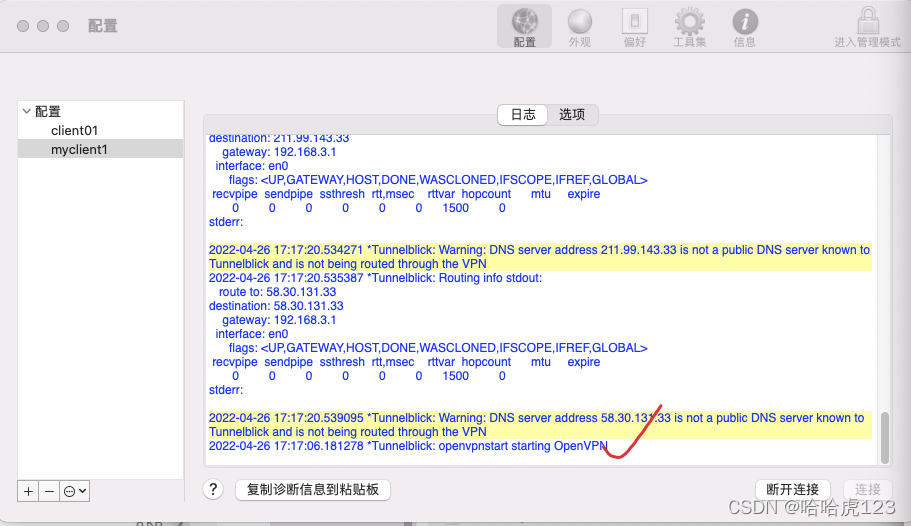Switch to the 日志 (Log) tab
Viewport: 911px width, 526px height.
[x=523, y=114]
